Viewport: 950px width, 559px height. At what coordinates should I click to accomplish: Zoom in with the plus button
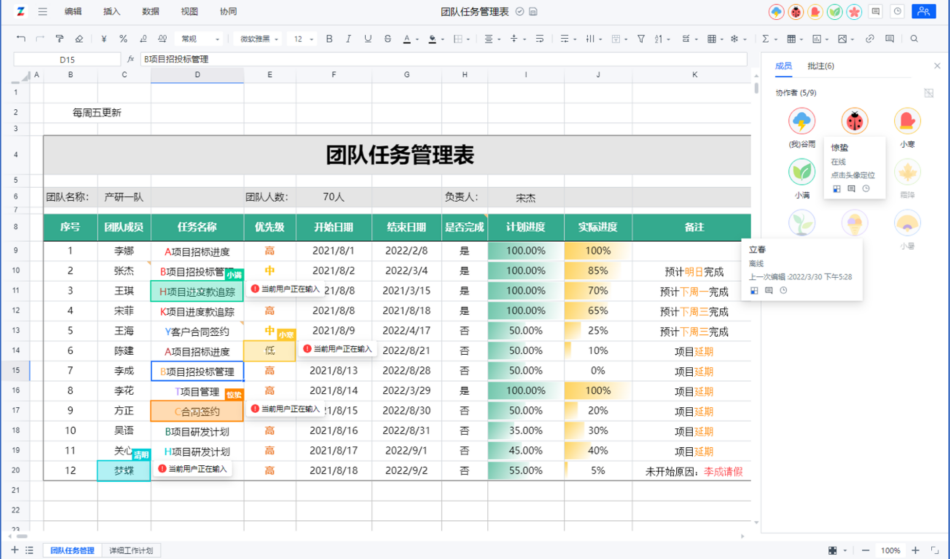point(915,551)
